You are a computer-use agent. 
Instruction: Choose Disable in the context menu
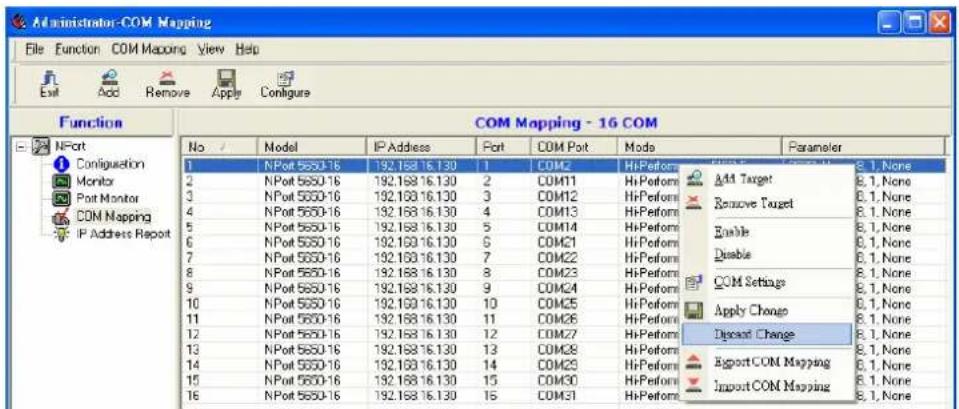click(767, 253)
